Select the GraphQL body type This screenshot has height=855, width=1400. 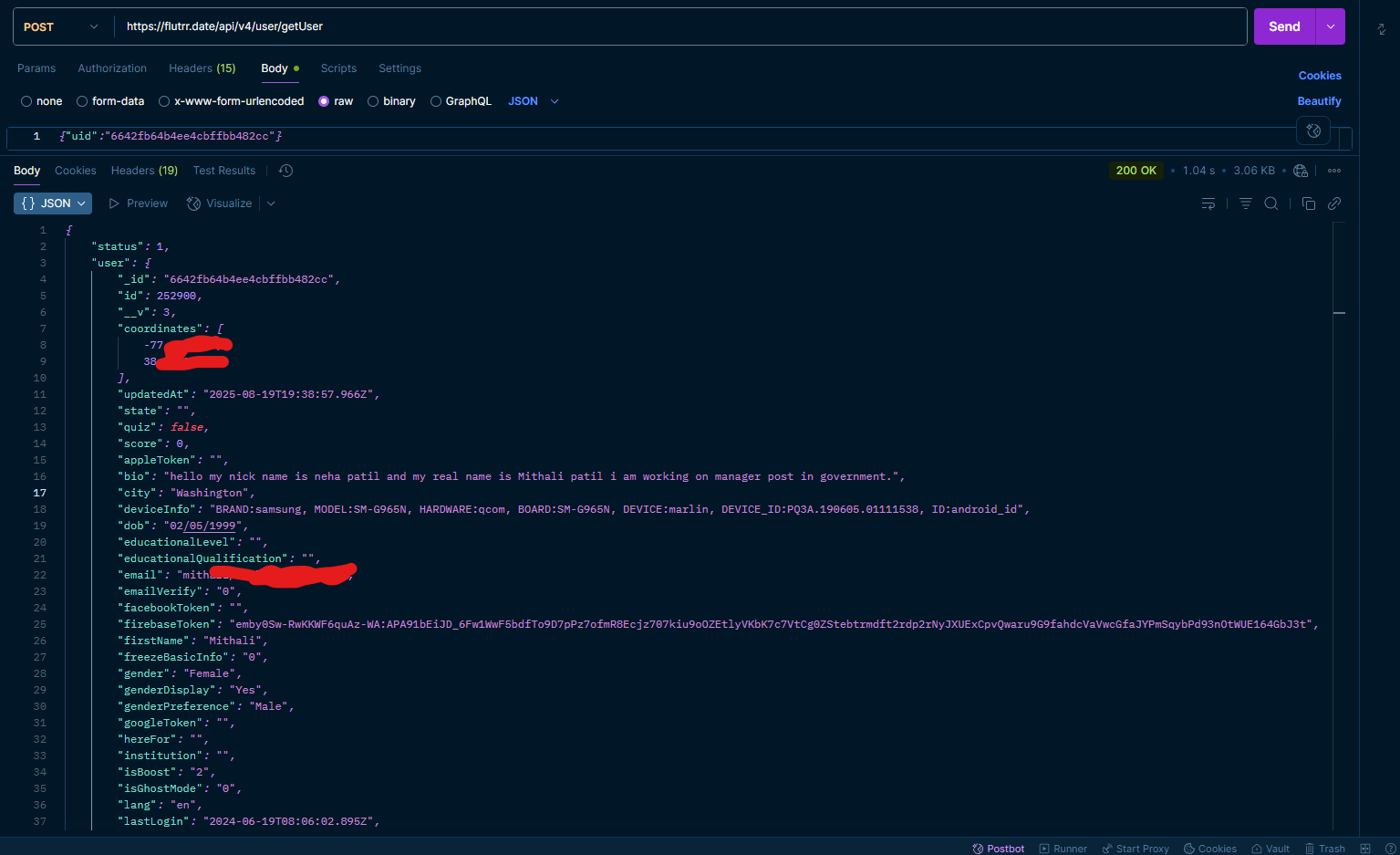click(x=461, y=101)
